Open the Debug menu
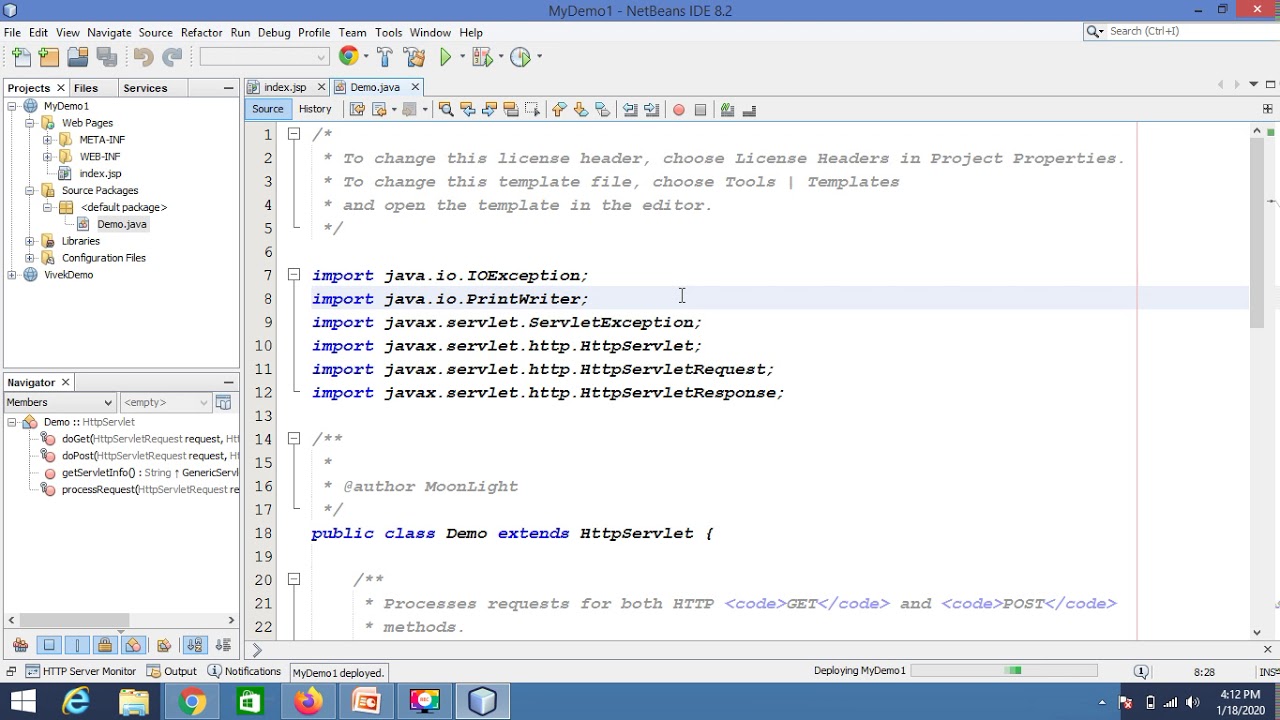Viewport: 1280px width, 720px height. [x=274, y=32]
